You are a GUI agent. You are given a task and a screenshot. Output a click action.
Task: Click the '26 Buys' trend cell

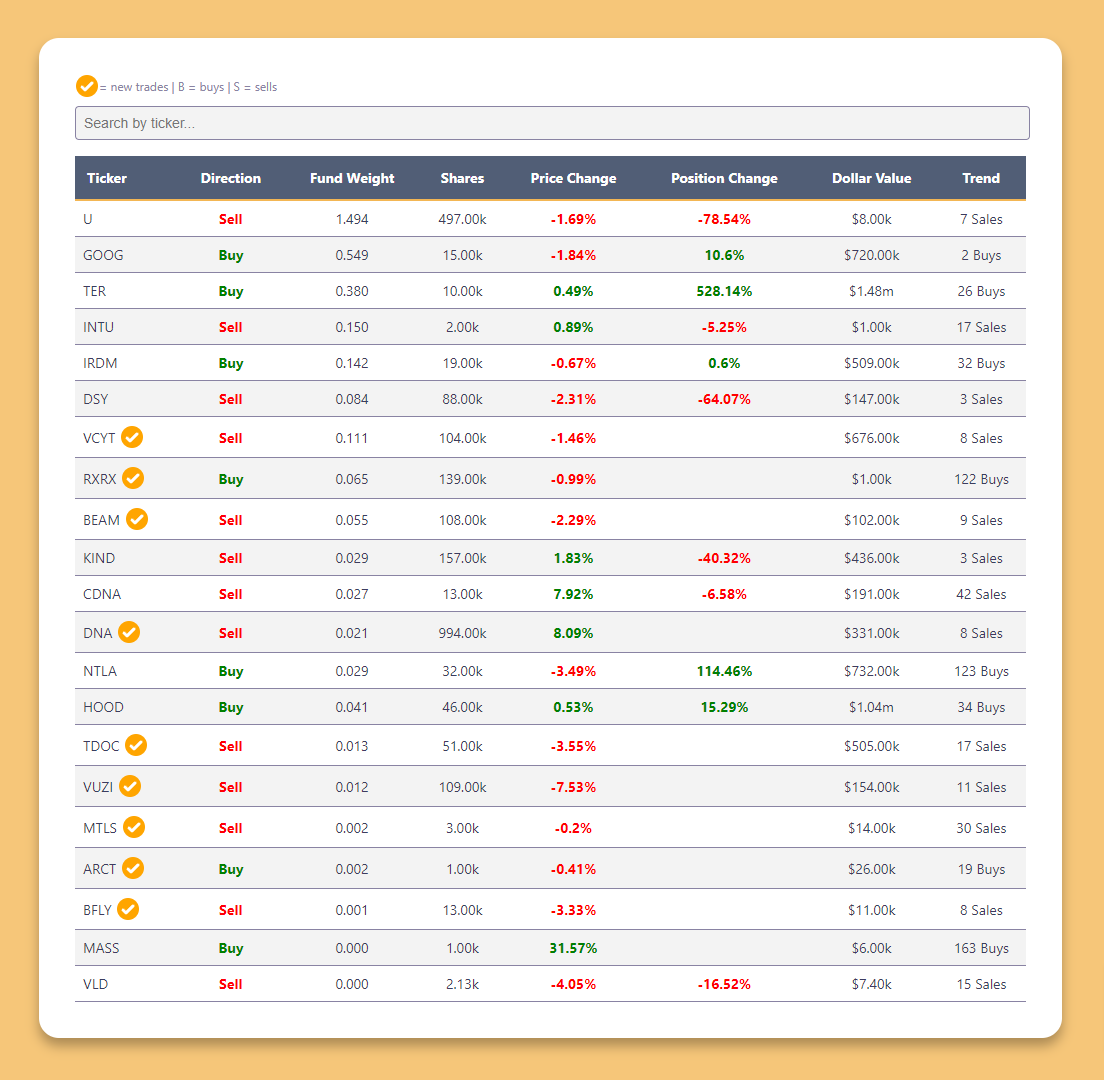tap(981, 291)
